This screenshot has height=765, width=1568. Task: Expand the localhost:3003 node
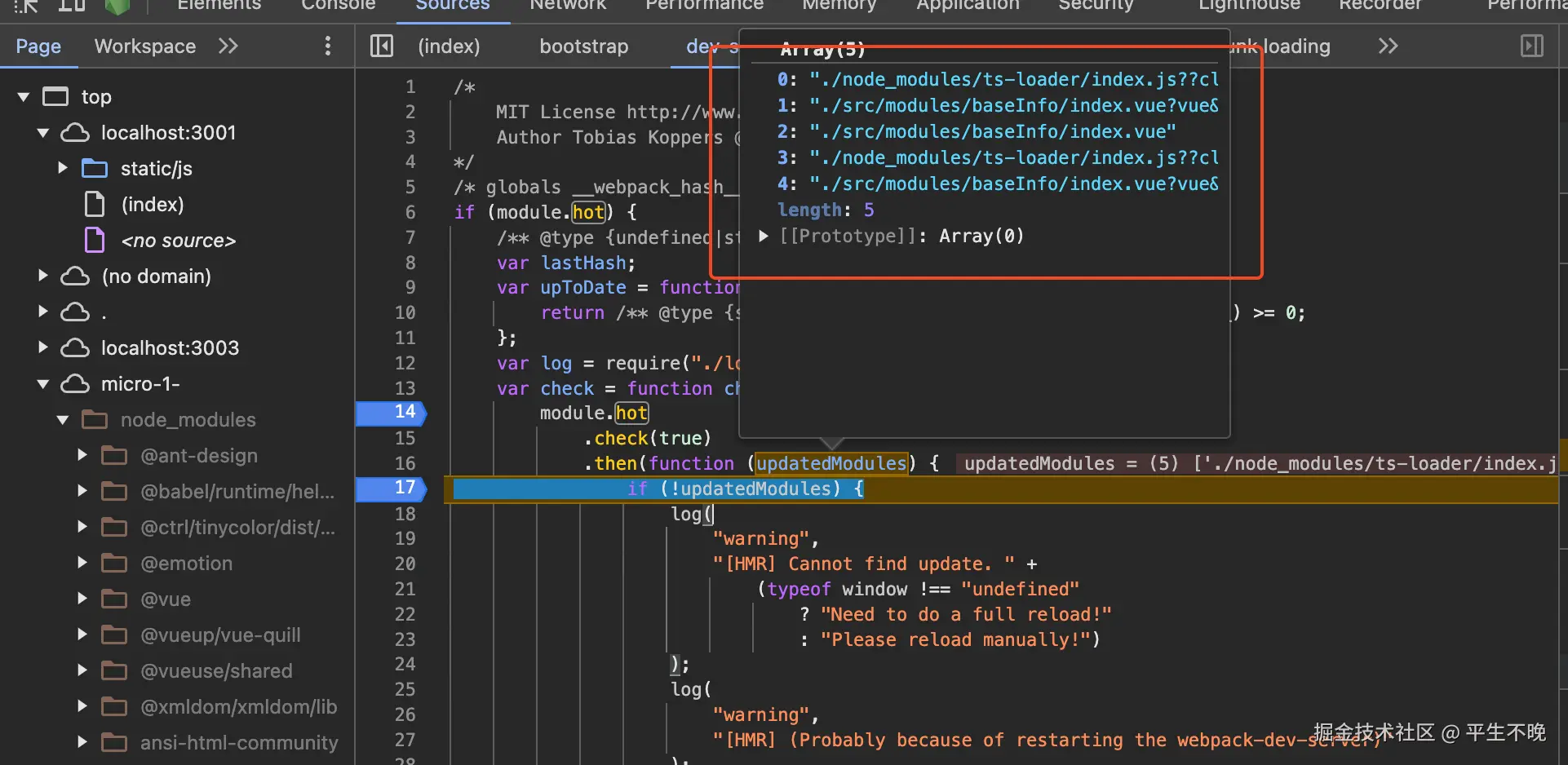(43, 347)
